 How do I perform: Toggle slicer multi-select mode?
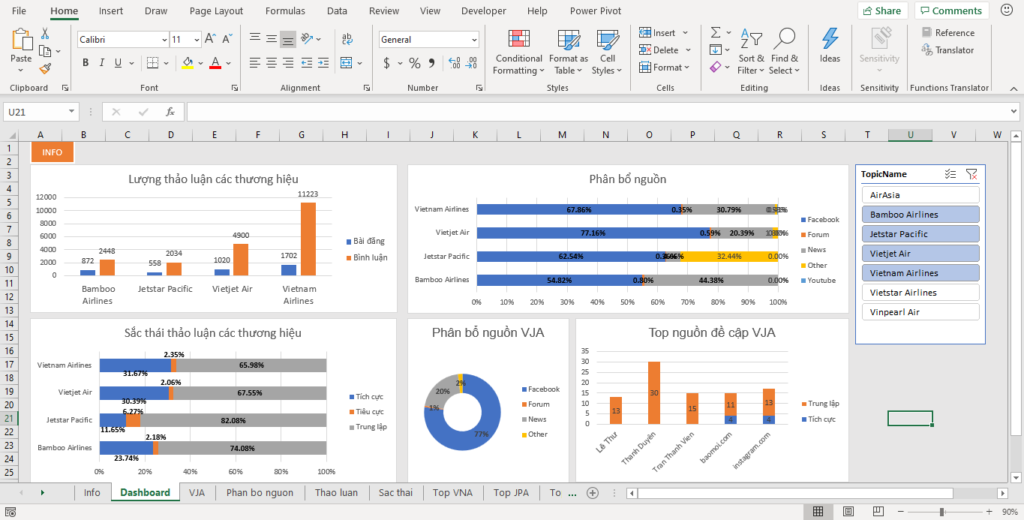pyautogui.click(x=951, y=174)
